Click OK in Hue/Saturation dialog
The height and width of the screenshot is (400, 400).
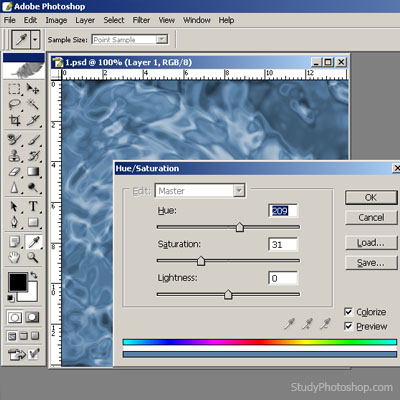371,197
